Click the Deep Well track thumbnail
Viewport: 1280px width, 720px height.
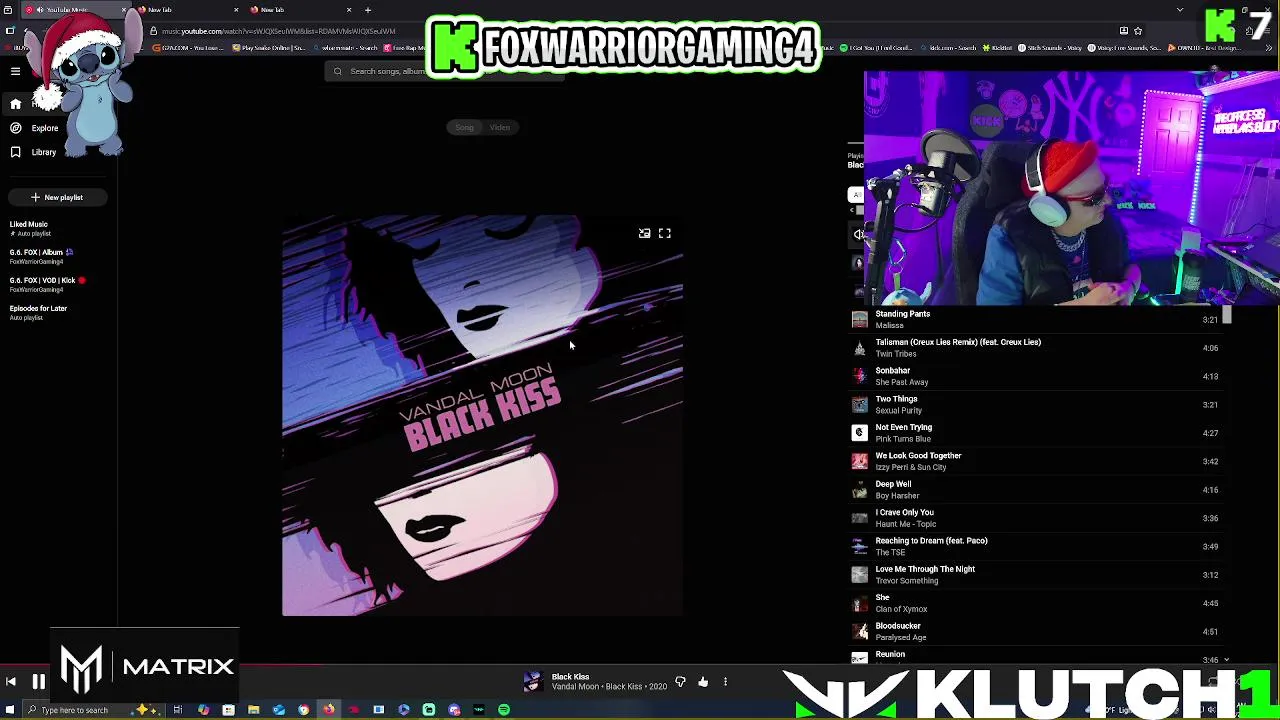point(859,490)
